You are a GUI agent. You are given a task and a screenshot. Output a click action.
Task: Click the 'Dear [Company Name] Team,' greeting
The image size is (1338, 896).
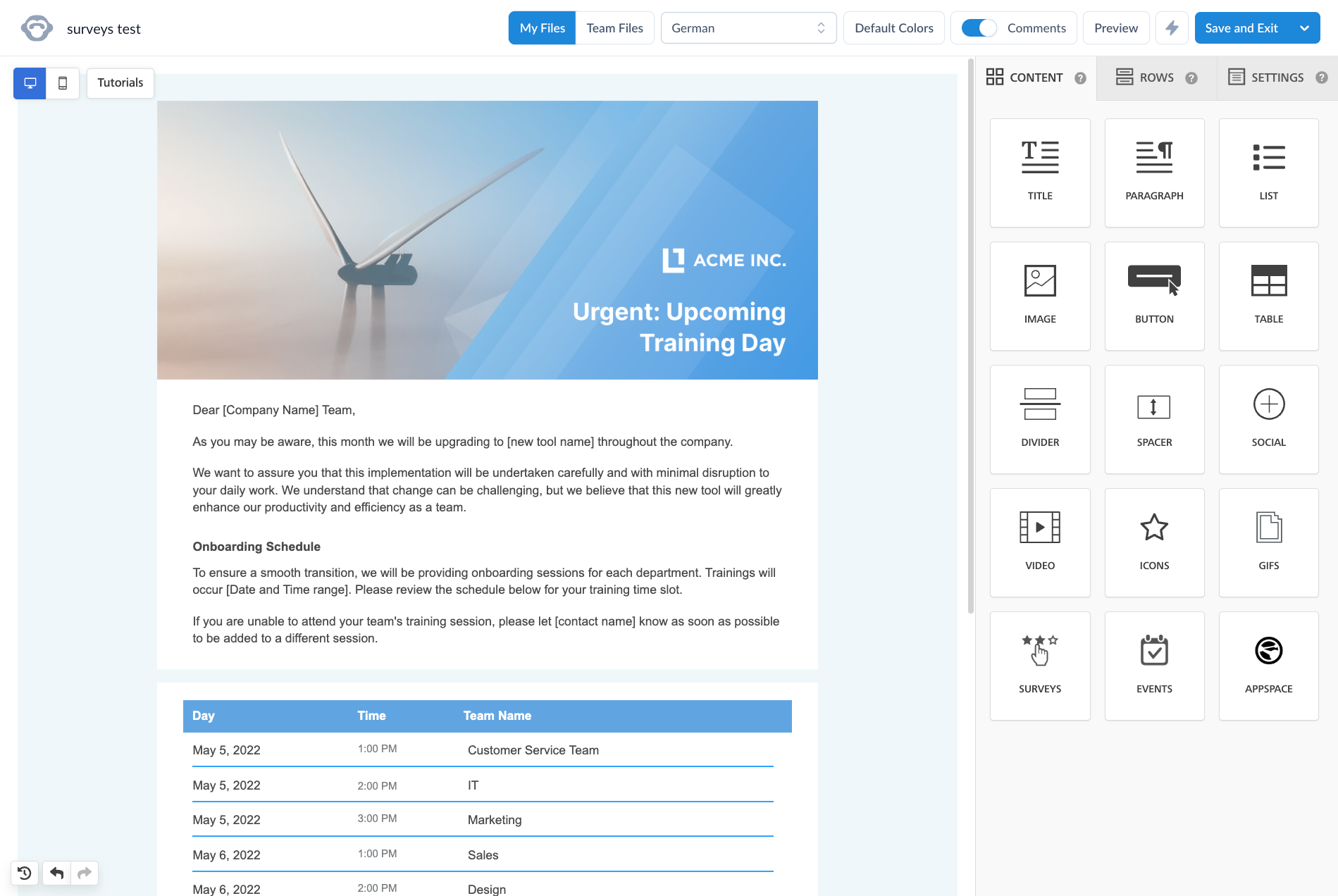[274, 410]
